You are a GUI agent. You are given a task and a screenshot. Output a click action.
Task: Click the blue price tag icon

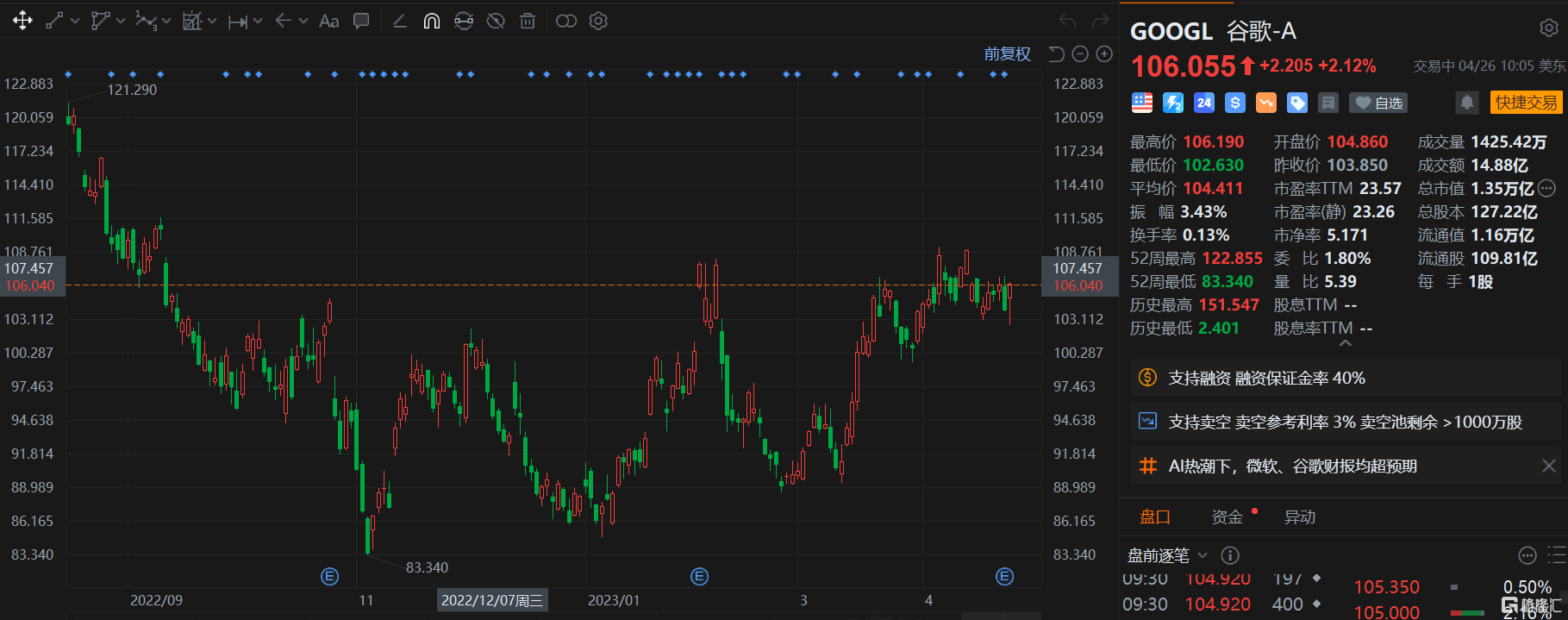pos(1297,103)
